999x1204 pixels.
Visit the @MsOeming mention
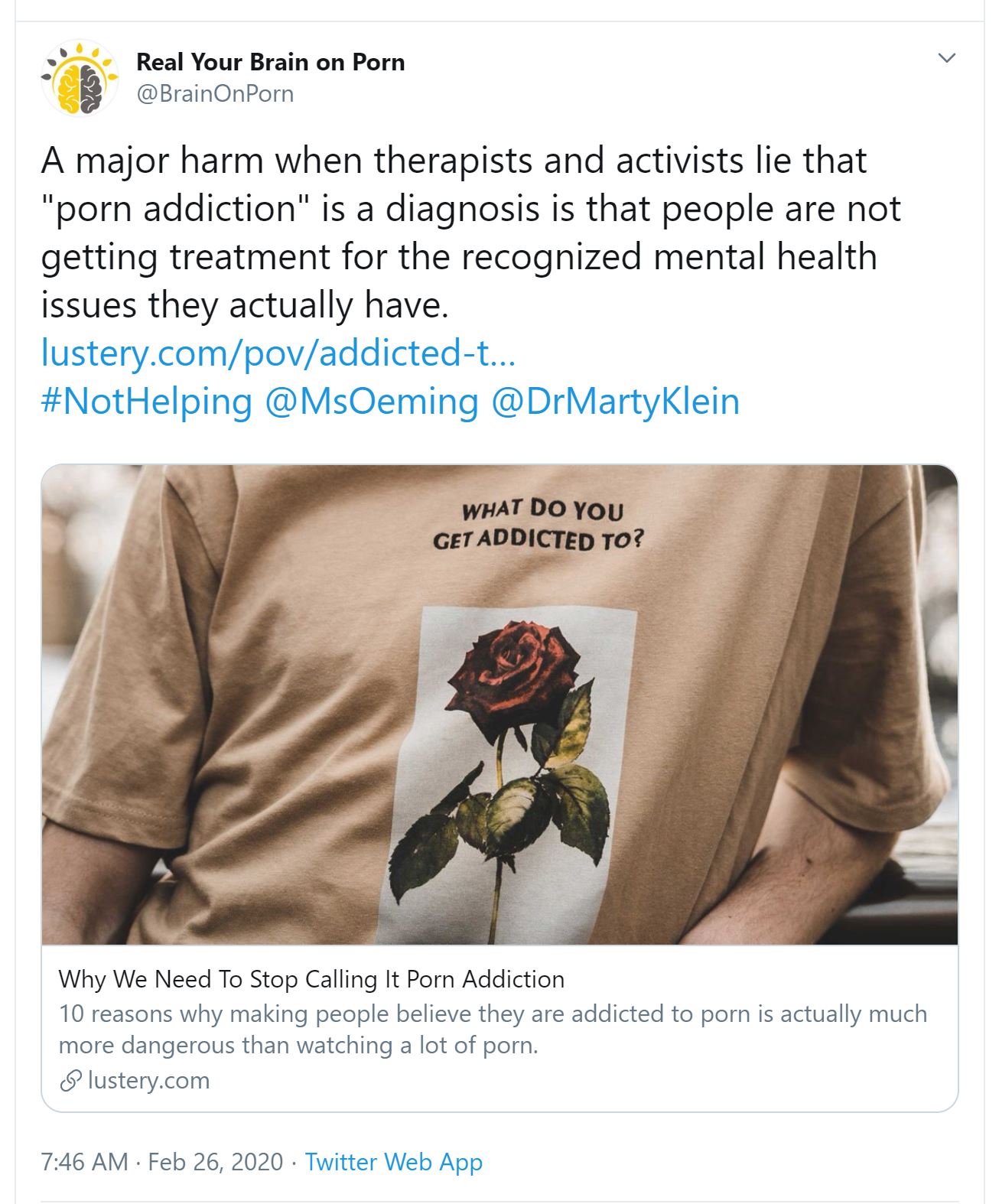(372, 401)
